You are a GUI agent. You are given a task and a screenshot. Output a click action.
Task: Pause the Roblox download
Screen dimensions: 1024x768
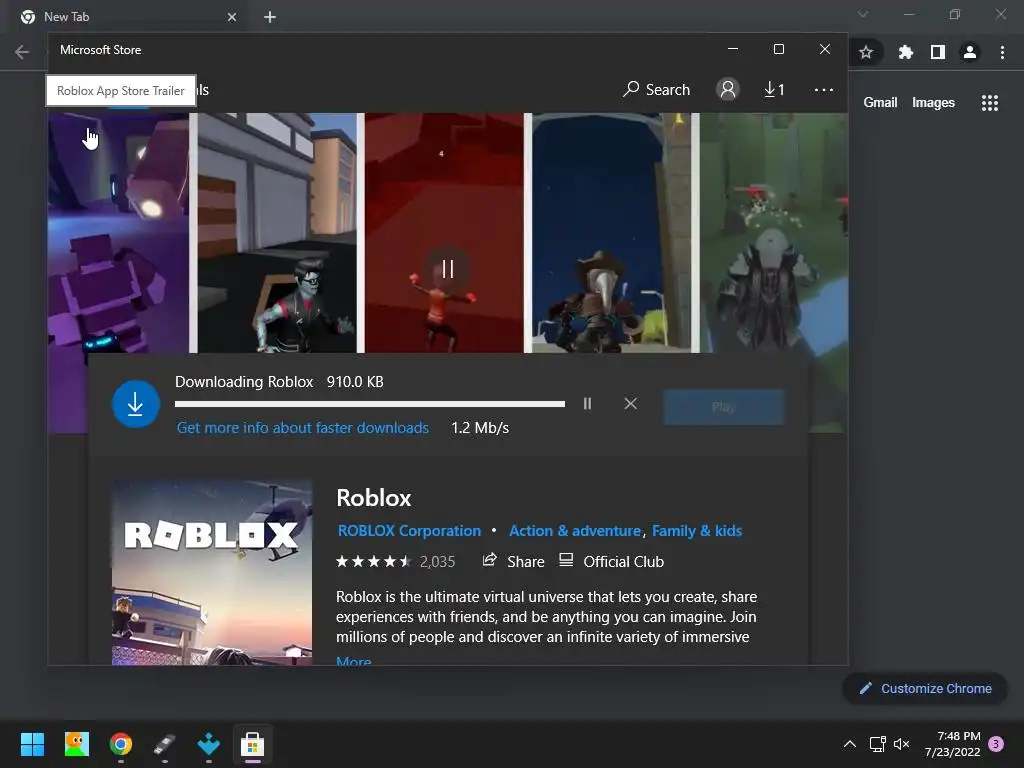pyautogui.click(x=587, y=404)
